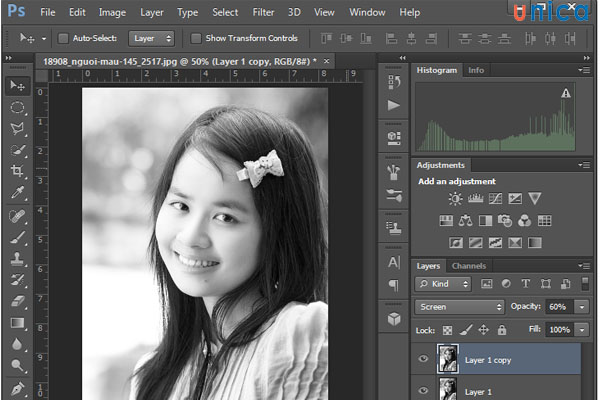Filter layers by adjustment layers
Viewport: 600px width, 400px height.
pos(506,284)
